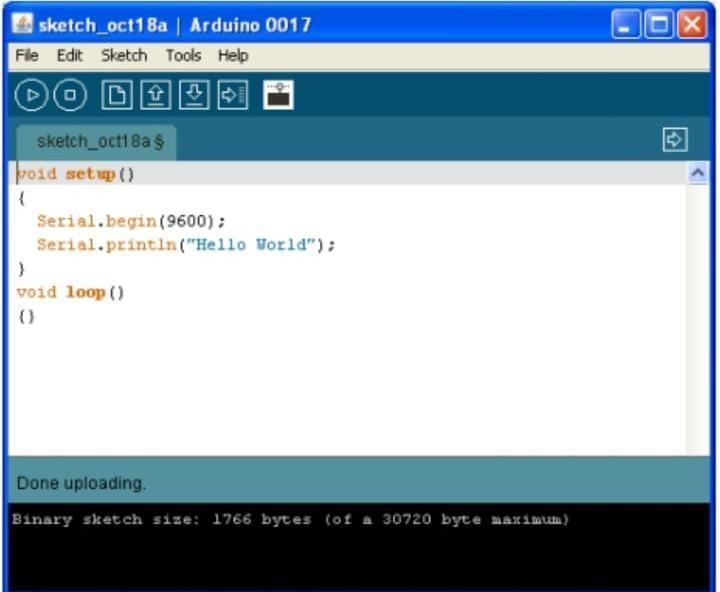Open the File menu
Screen dimensions: 720x592
click(27, 56)
